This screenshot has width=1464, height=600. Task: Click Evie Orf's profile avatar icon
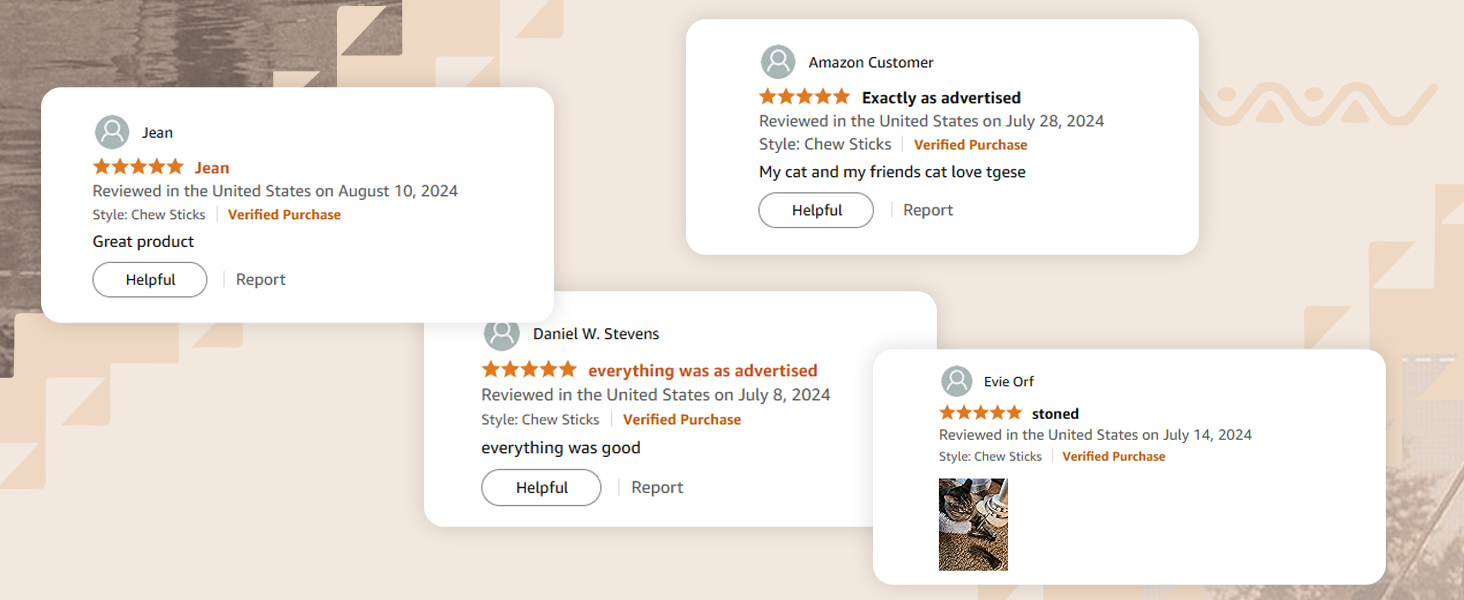[957, 381]
